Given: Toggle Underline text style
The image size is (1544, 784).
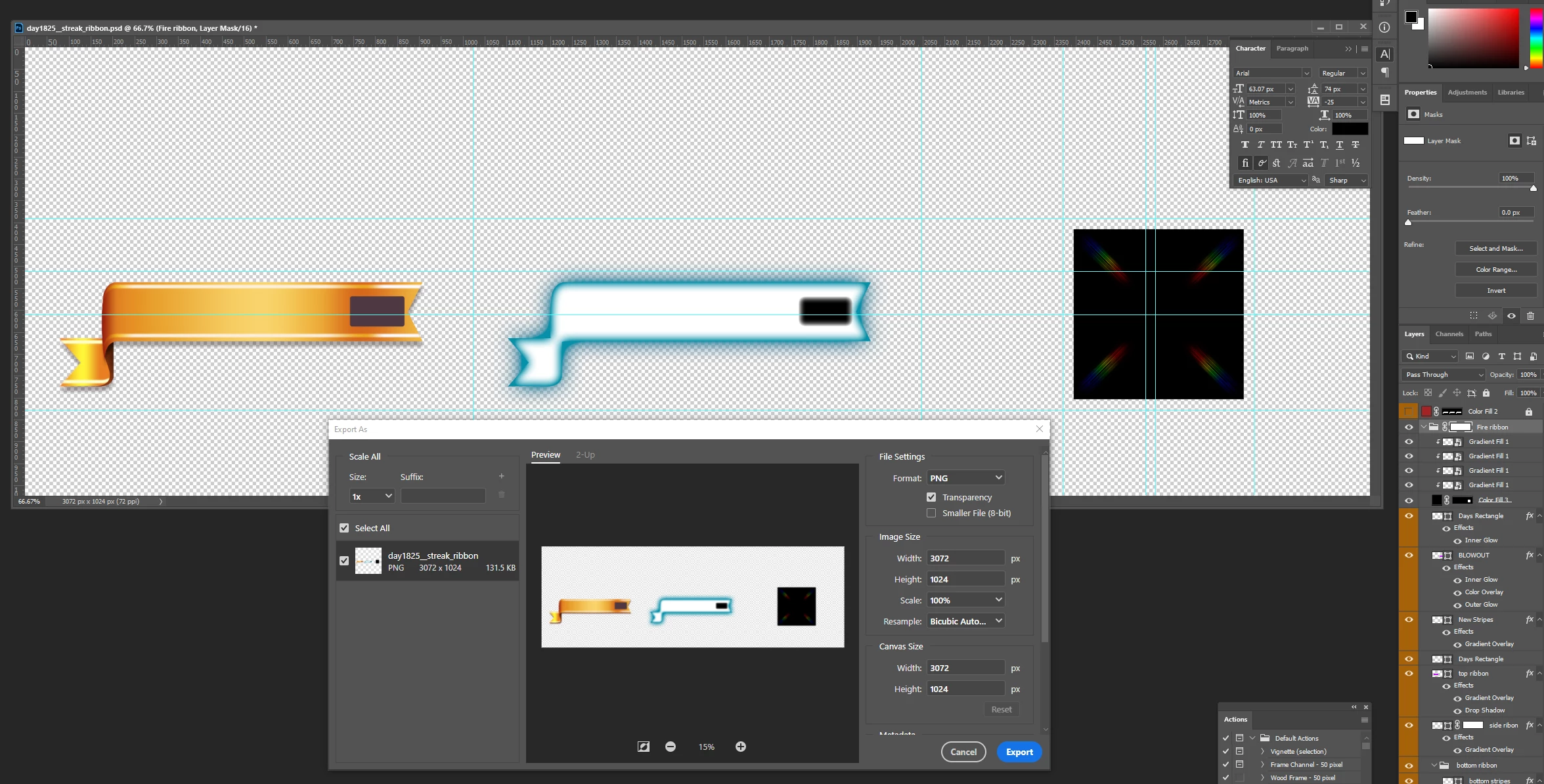Looking at the screenshot, I should click(x=1340, y=145).
